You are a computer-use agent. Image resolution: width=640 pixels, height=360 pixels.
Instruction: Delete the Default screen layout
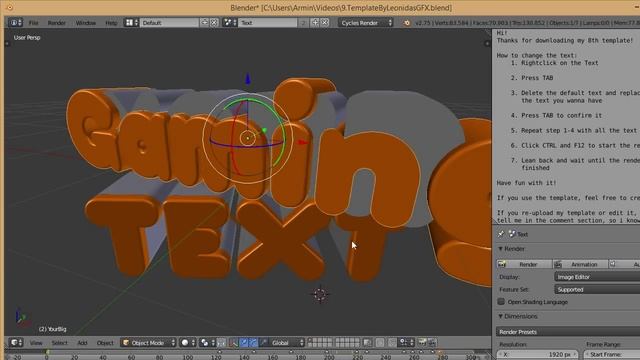[x=214, y=23]
